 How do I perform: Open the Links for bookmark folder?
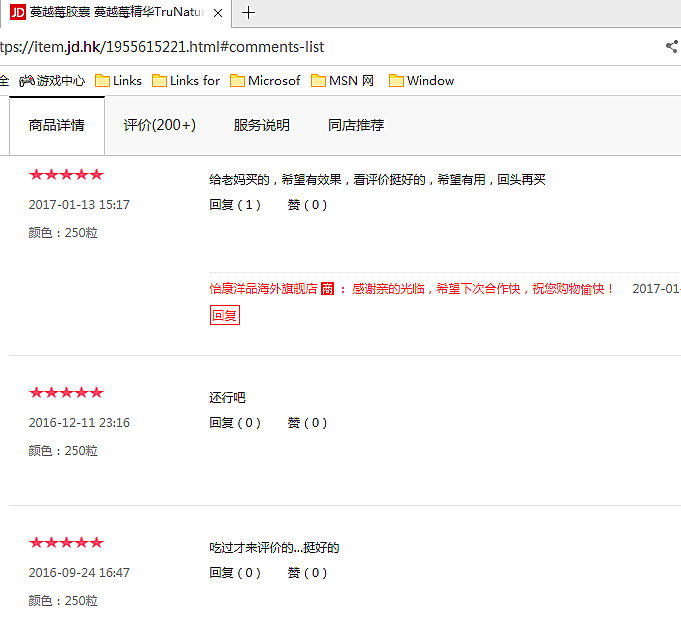click(x=185, y=81)
